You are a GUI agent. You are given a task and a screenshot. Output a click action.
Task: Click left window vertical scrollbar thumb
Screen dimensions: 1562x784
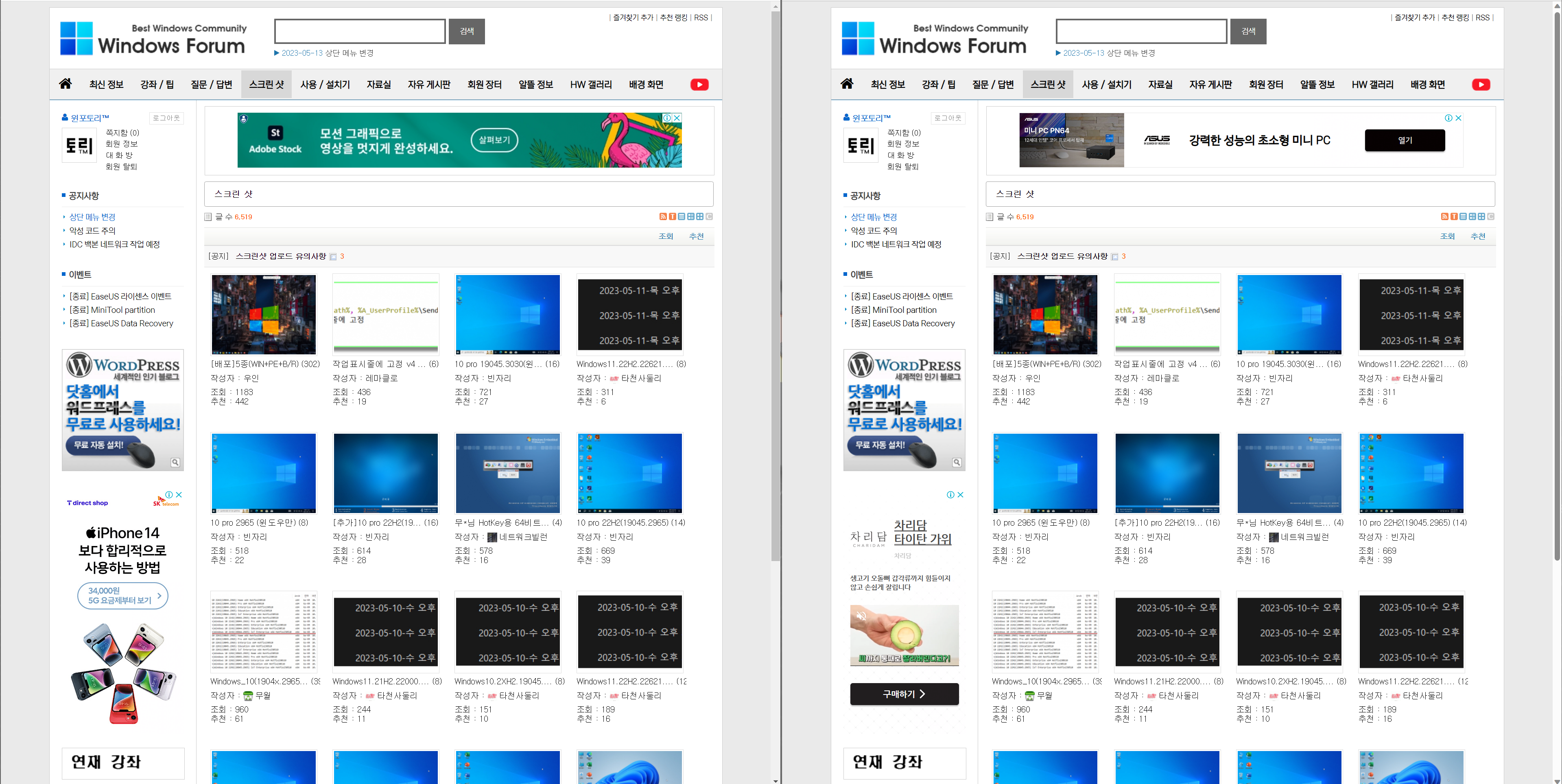coord(776,286)
